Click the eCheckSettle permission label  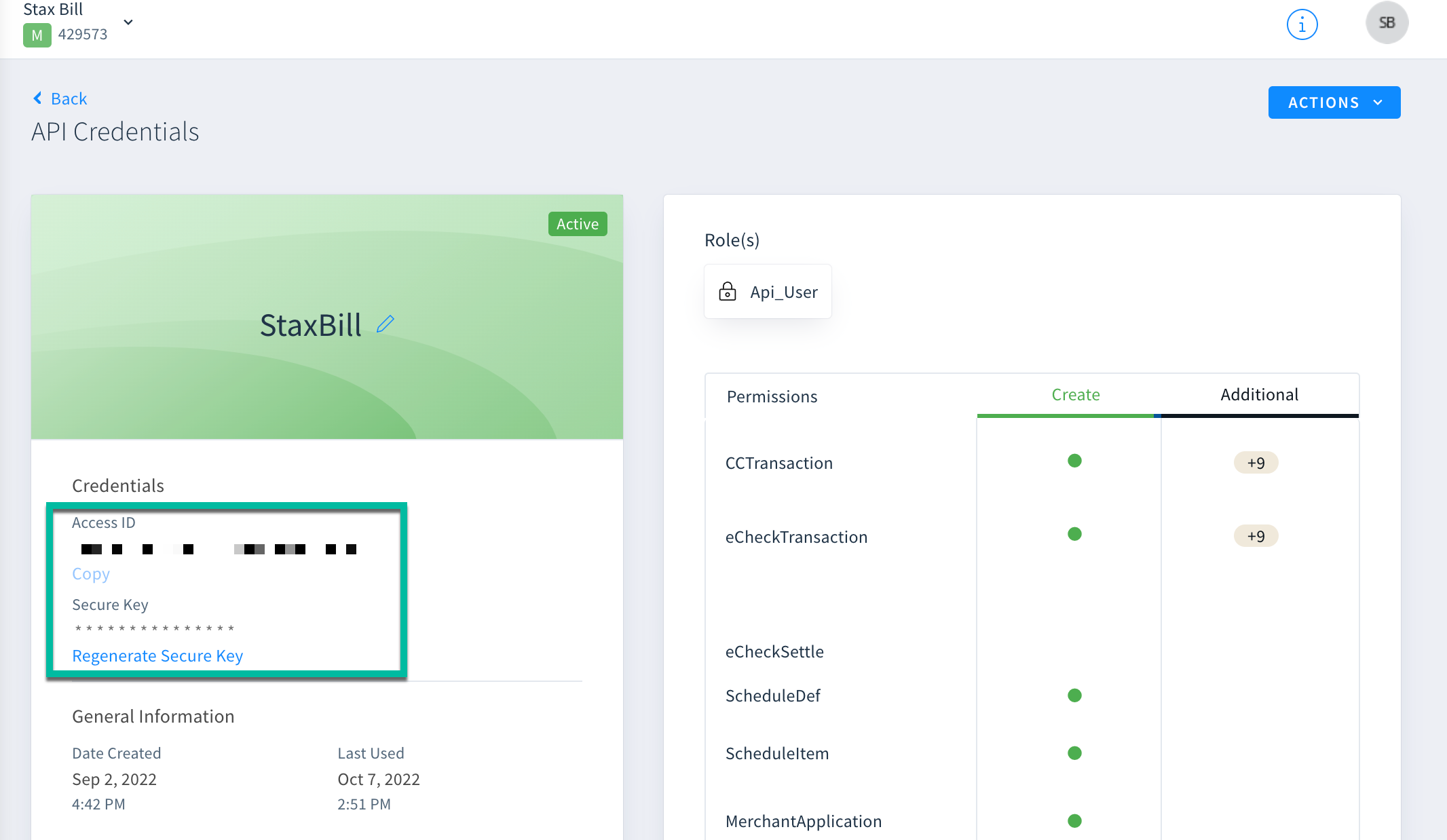[x=774, y=652]
